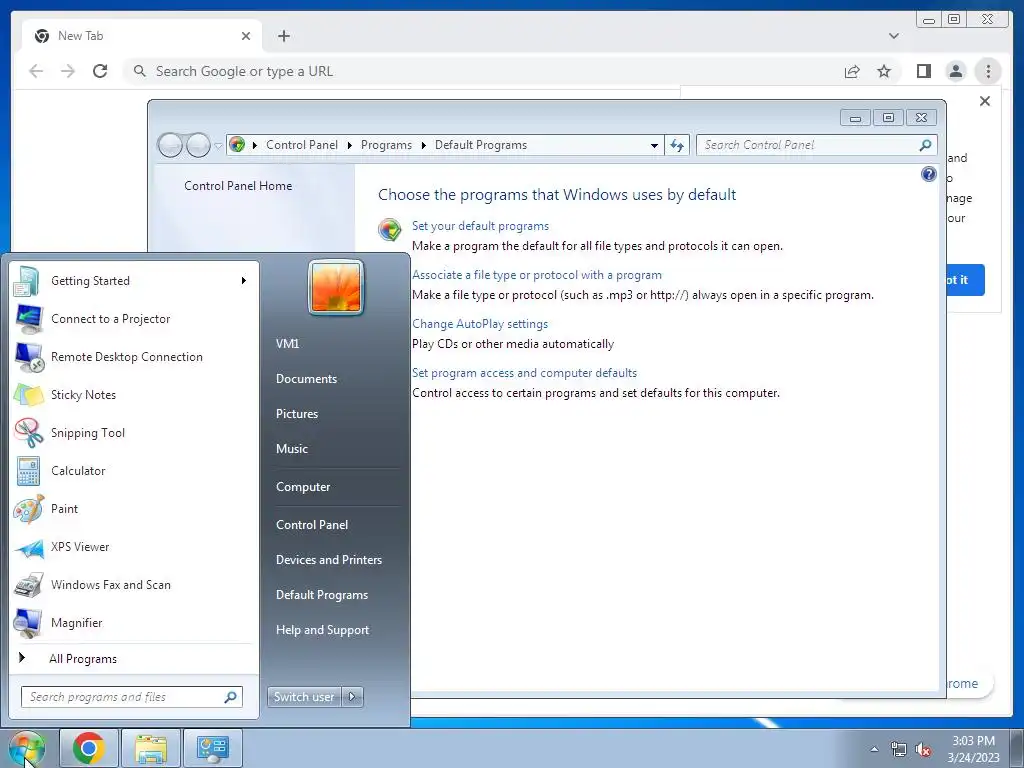The height and width of the screenshot is (768, 1024).
Task: Close the New Tab tab
Action: pos(246,36)
